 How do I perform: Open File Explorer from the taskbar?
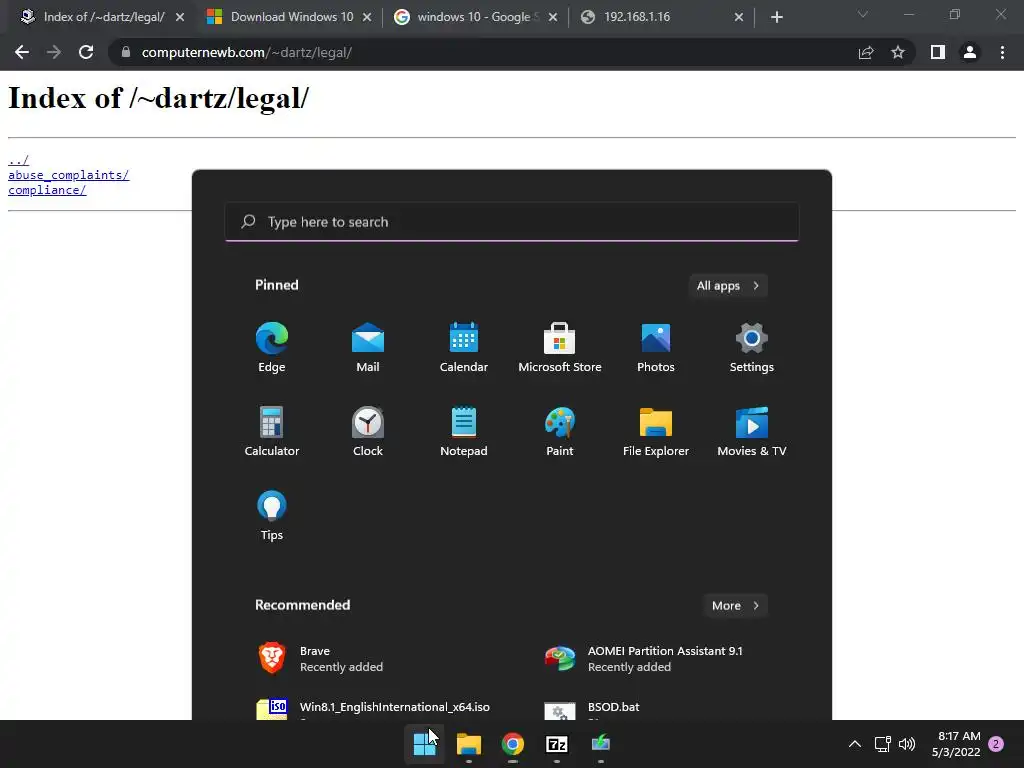469,744
